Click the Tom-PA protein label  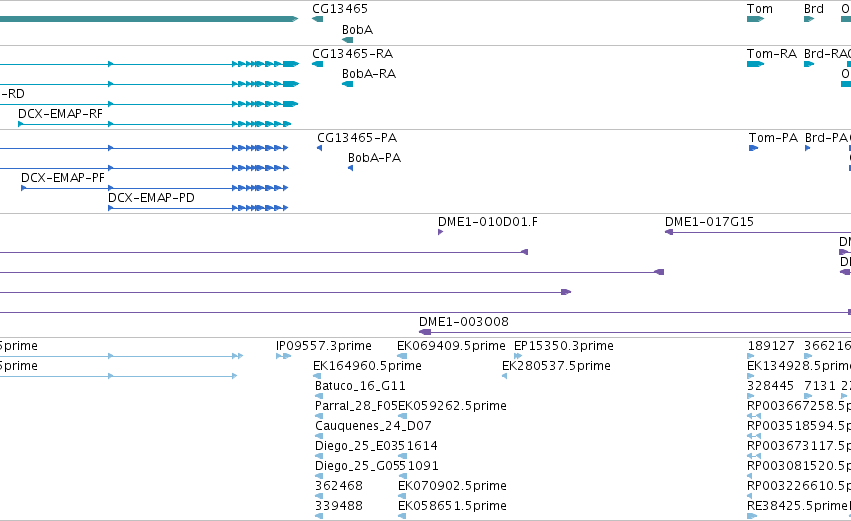(773, 138)
